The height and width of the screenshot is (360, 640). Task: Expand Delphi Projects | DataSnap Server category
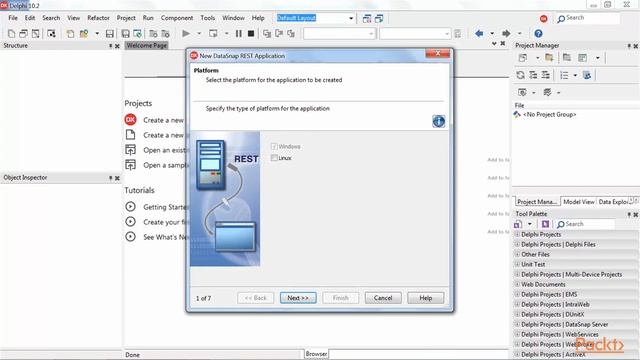[517, 324]
